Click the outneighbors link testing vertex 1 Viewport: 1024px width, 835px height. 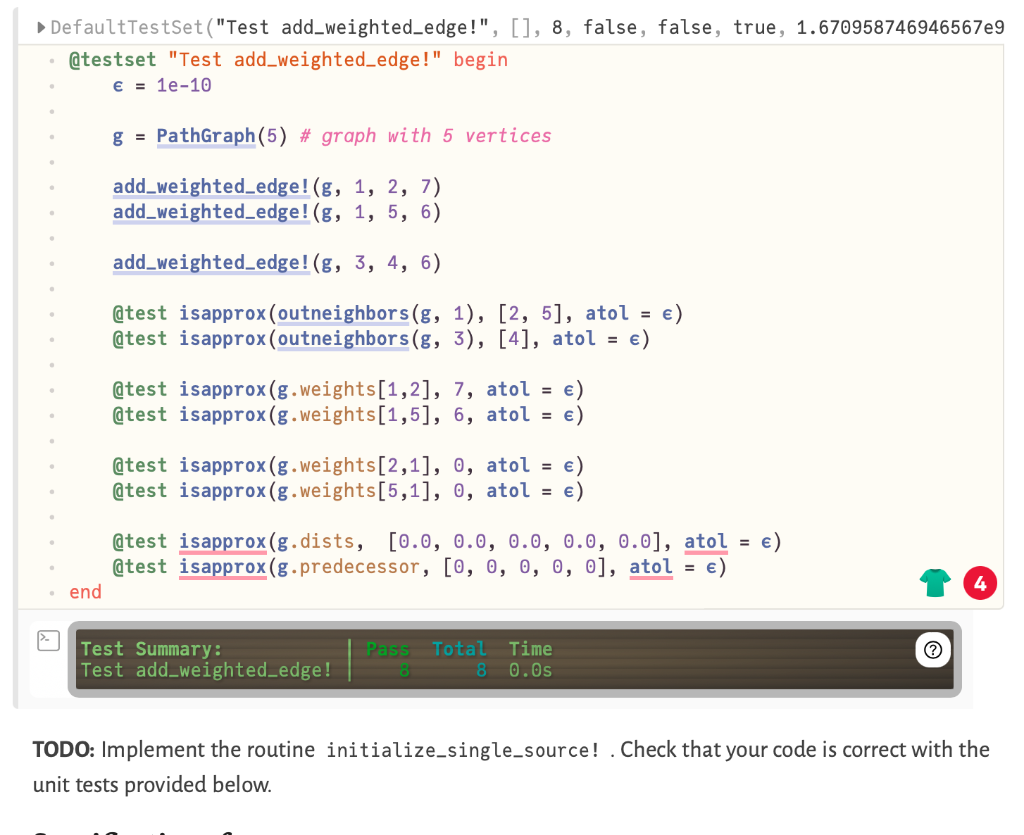[x=343, y=313]
